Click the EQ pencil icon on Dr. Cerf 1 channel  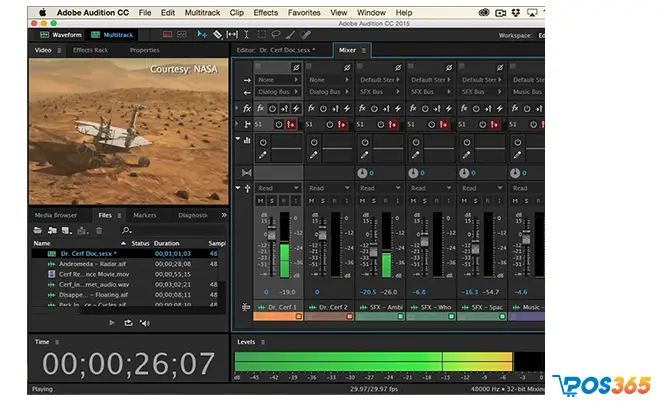264,156
